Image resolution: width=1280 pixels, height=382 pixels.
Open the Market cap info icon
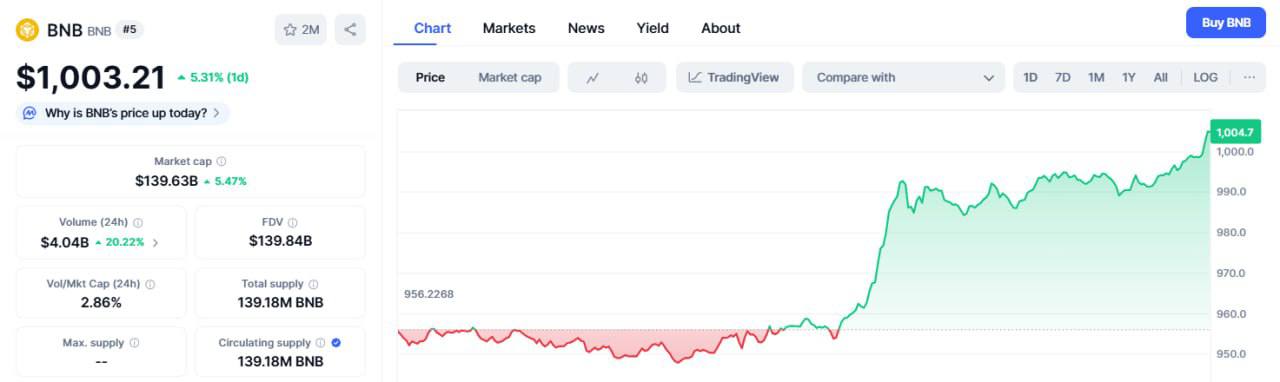point(222,161)
